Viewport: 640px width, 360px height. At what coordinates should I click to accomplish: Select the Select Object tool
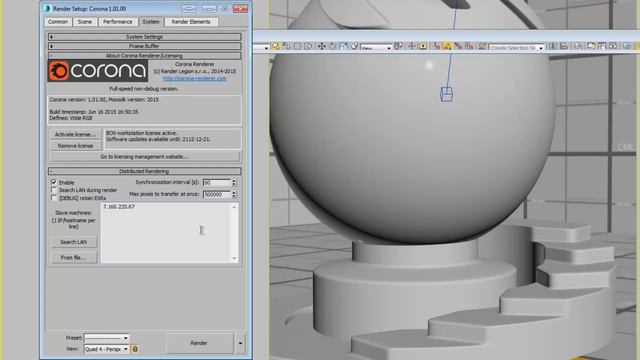click(276, 46)
